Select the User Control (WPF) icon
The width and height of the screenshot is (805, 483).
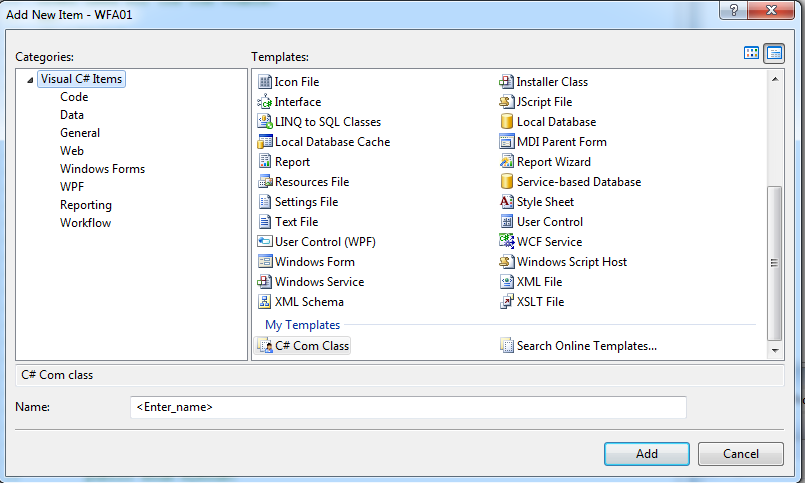coord(264,242)
